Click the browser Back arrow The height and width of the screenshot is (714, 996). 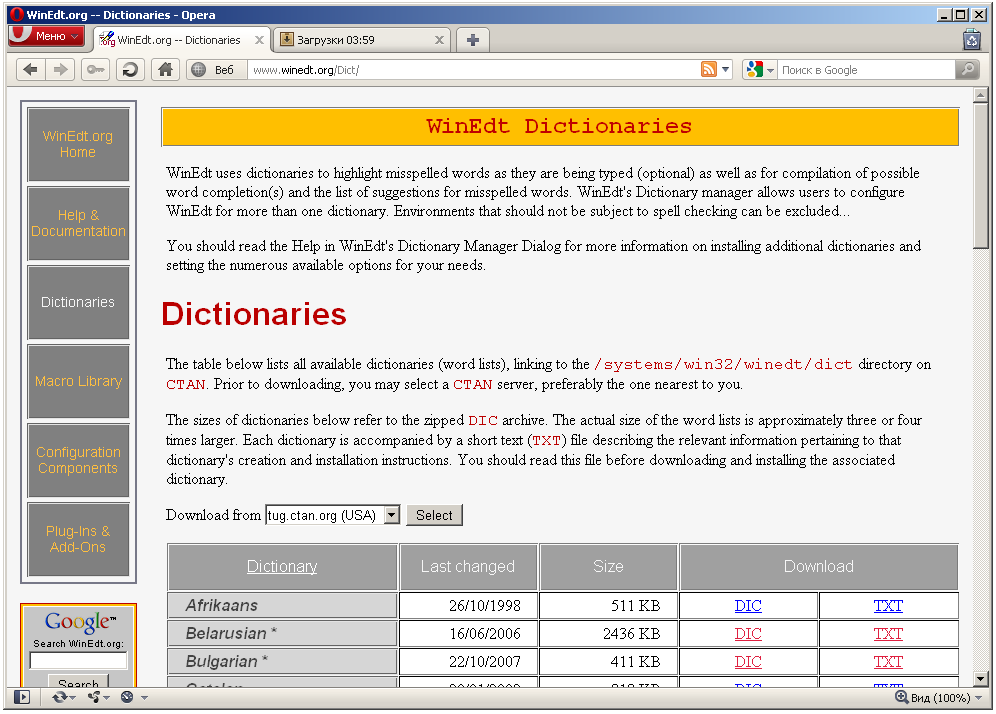pyautogui.click(x=31, y=69)
